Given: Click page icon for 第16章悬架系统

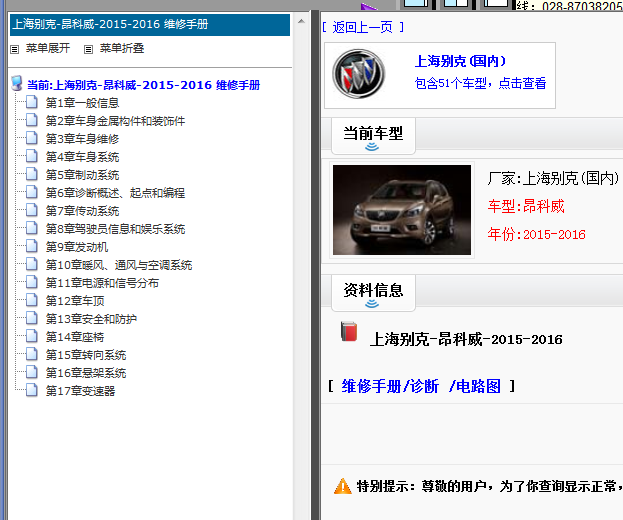Looking at the screenshot, I should 32,372.
